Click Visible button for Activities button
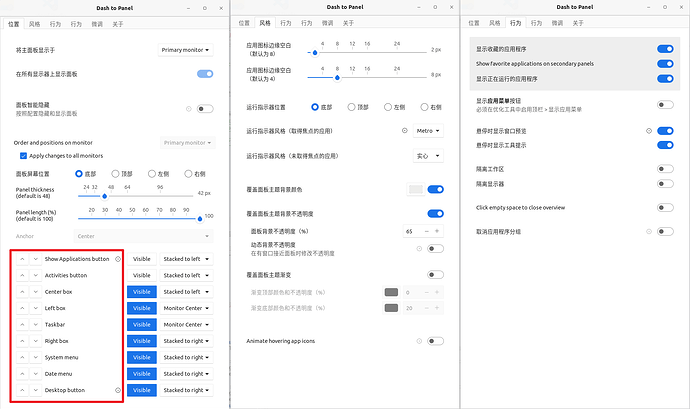 pos(142,275)
